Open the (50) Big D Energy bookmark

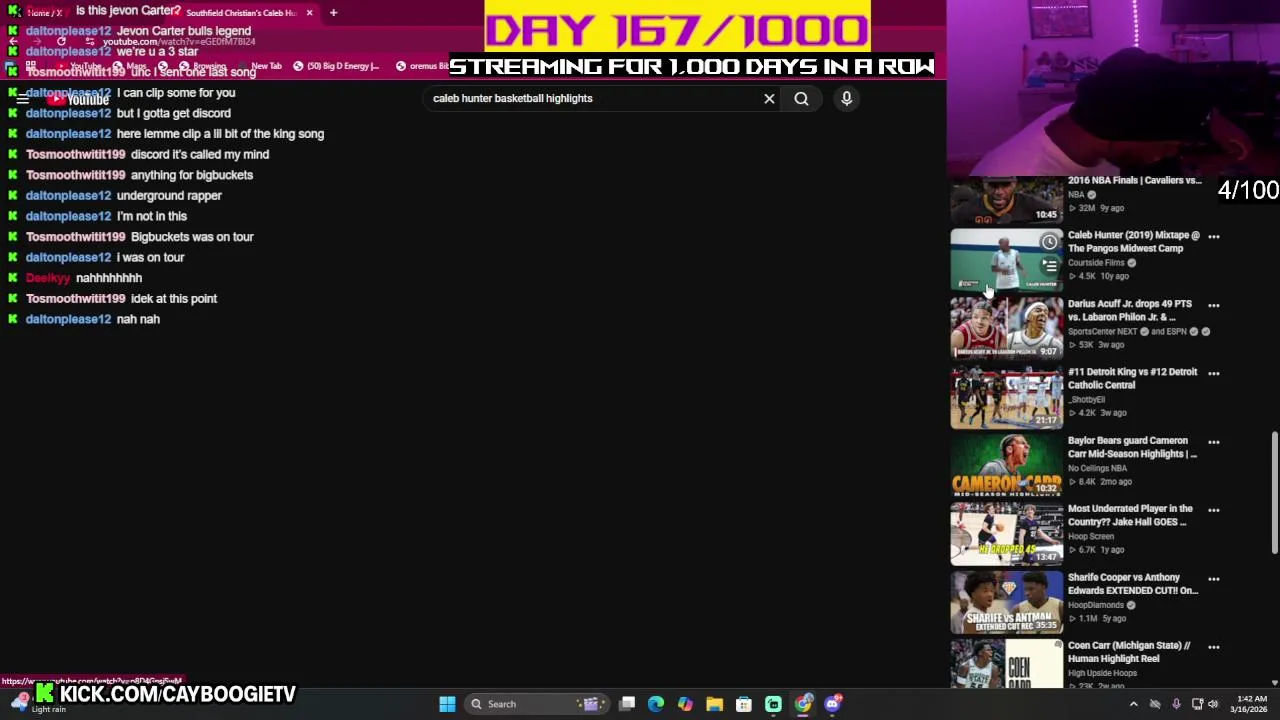point(335,66)
